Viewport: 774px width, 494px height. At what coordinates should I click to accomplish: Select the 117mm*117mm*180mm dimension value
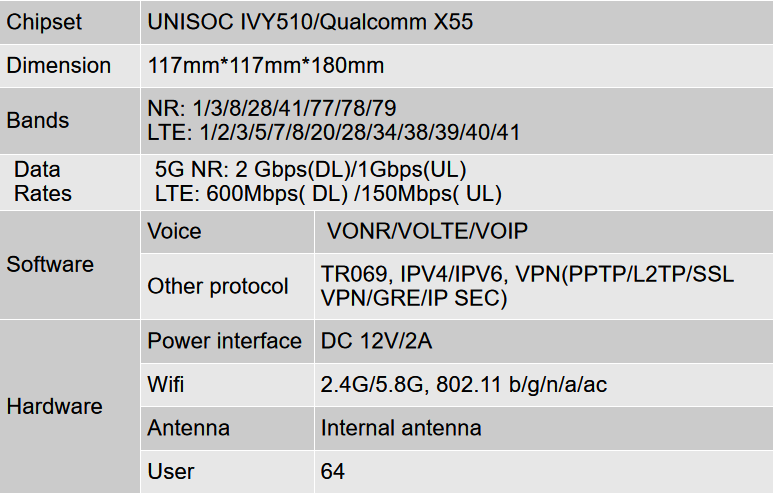click(x=266, y=66)
